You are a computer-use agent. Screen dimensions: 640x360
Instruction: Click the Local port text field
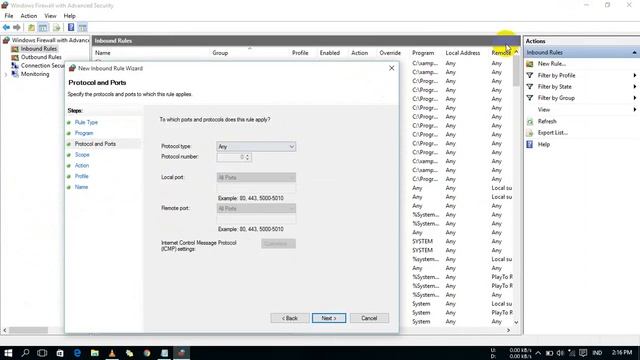tap(256, 188)
